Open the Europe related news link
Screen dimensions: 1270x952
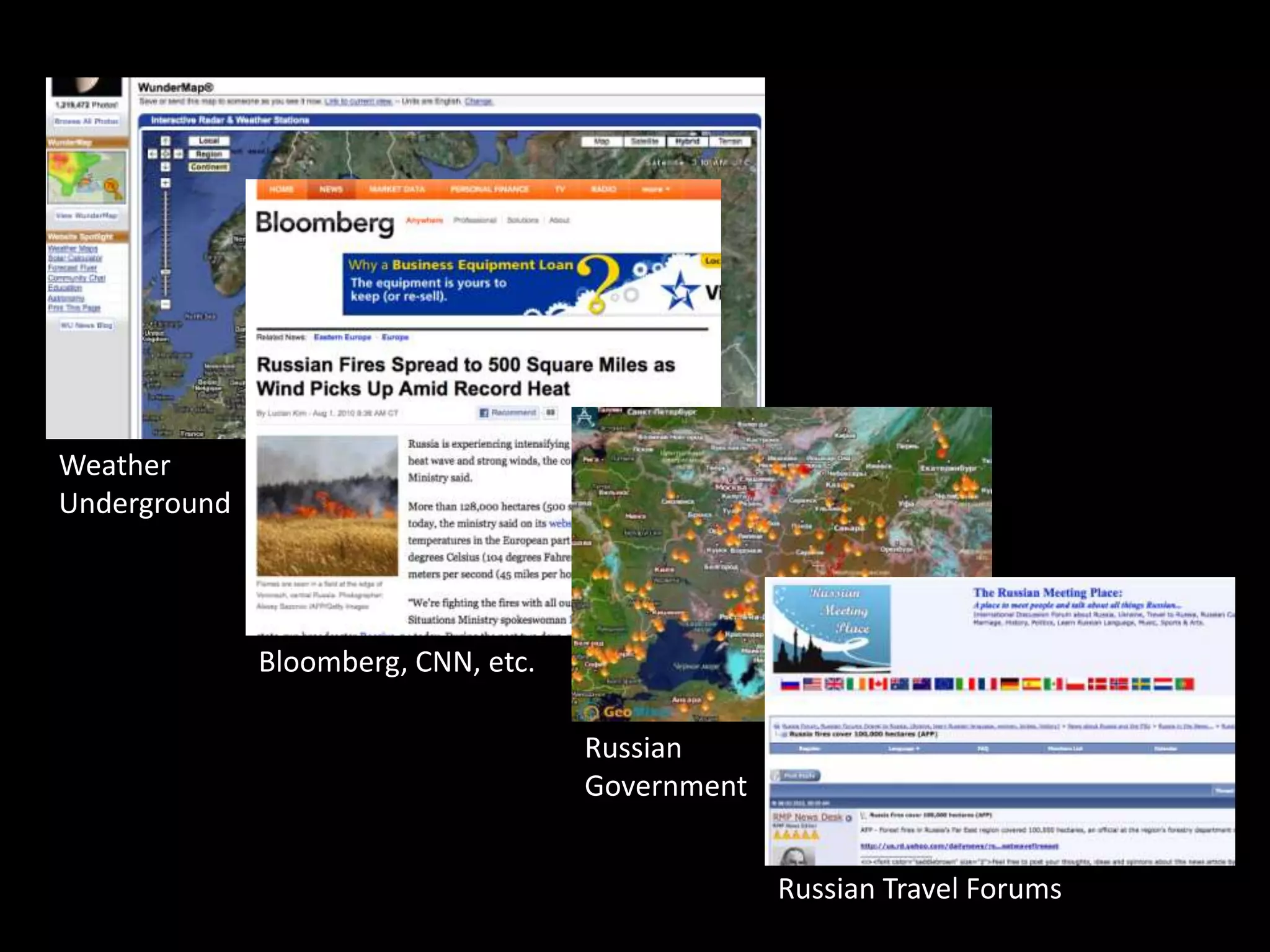pyautogui.click(x=395, y=337)
